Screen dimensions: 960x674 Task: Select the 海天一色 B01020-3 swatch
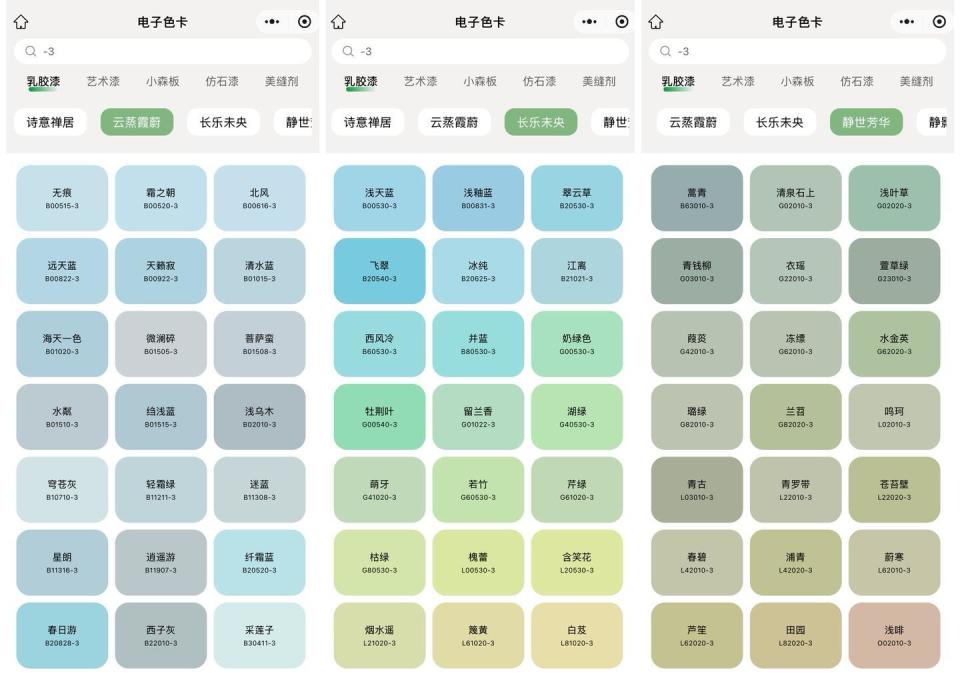[62, 344]
